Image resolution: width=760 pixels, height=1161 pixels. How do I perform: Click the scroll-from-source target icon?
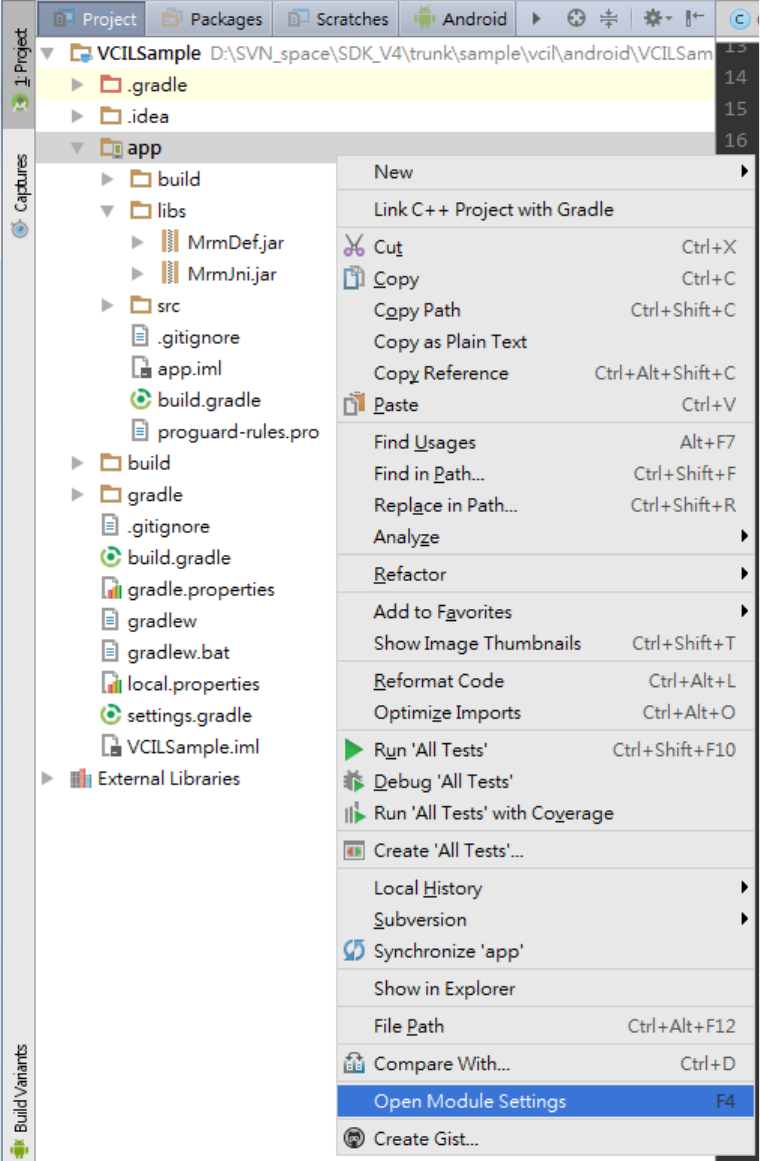pyautogui.click(x=576, y=19)
